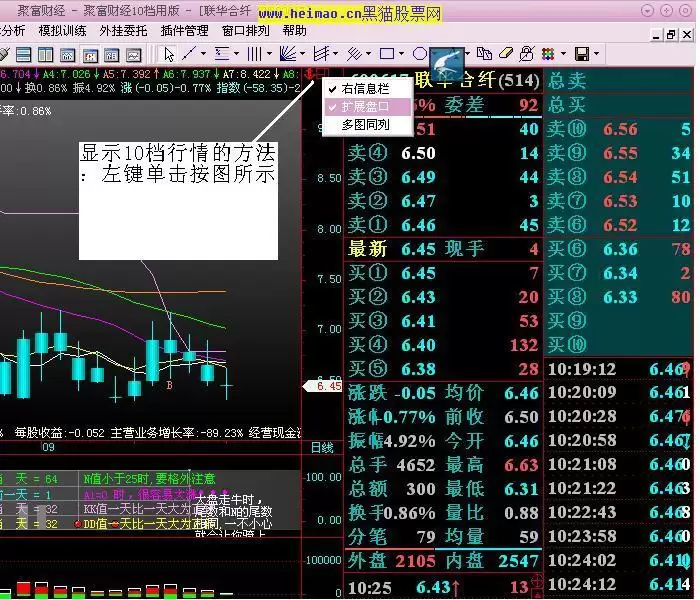
Task: Select the fan lines drawing tool
Action: click(288, 53)
